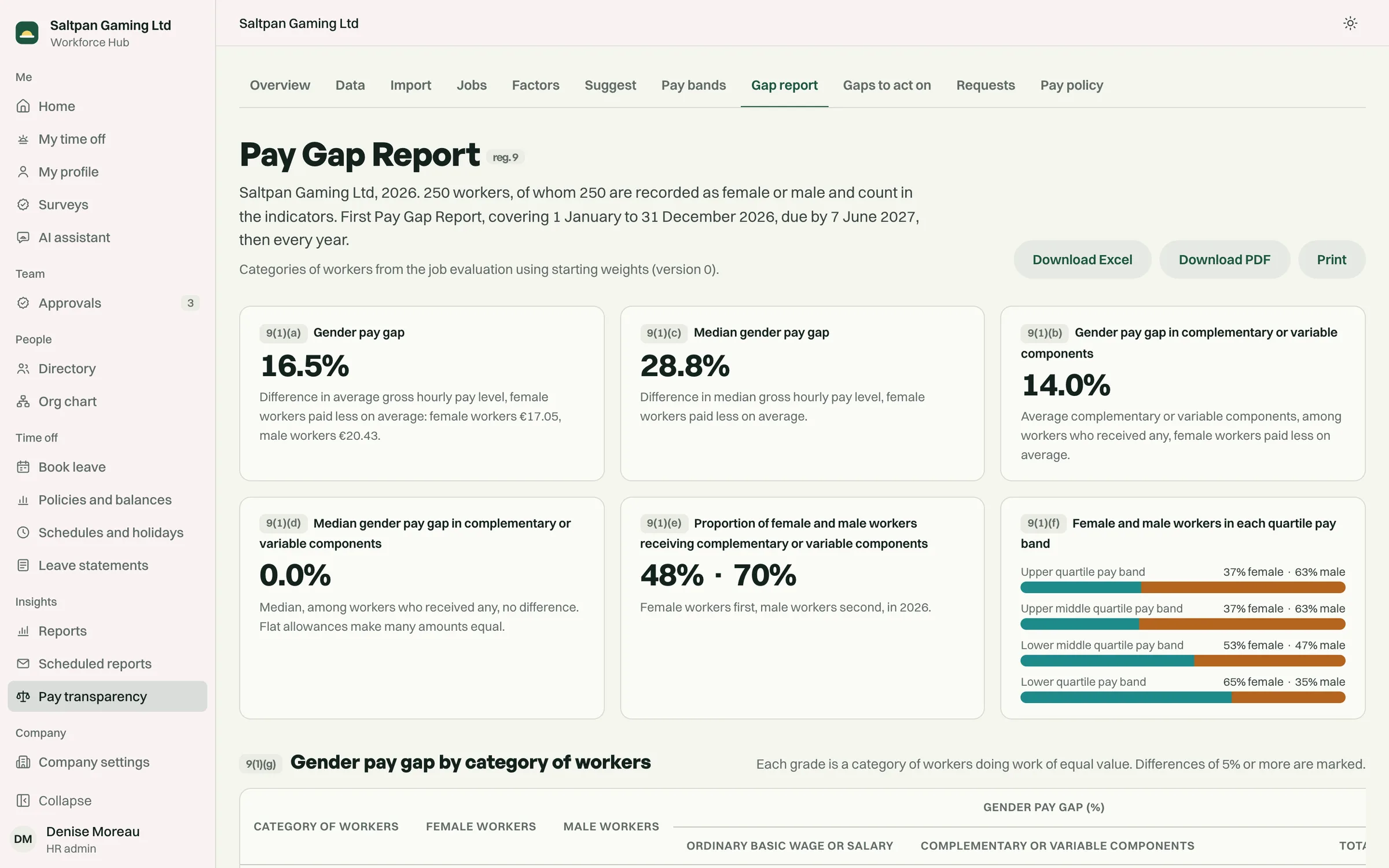Viewport: 1389px width, 868px height.
Task: Switch to the Overview tab
Action: pos(280,85)
